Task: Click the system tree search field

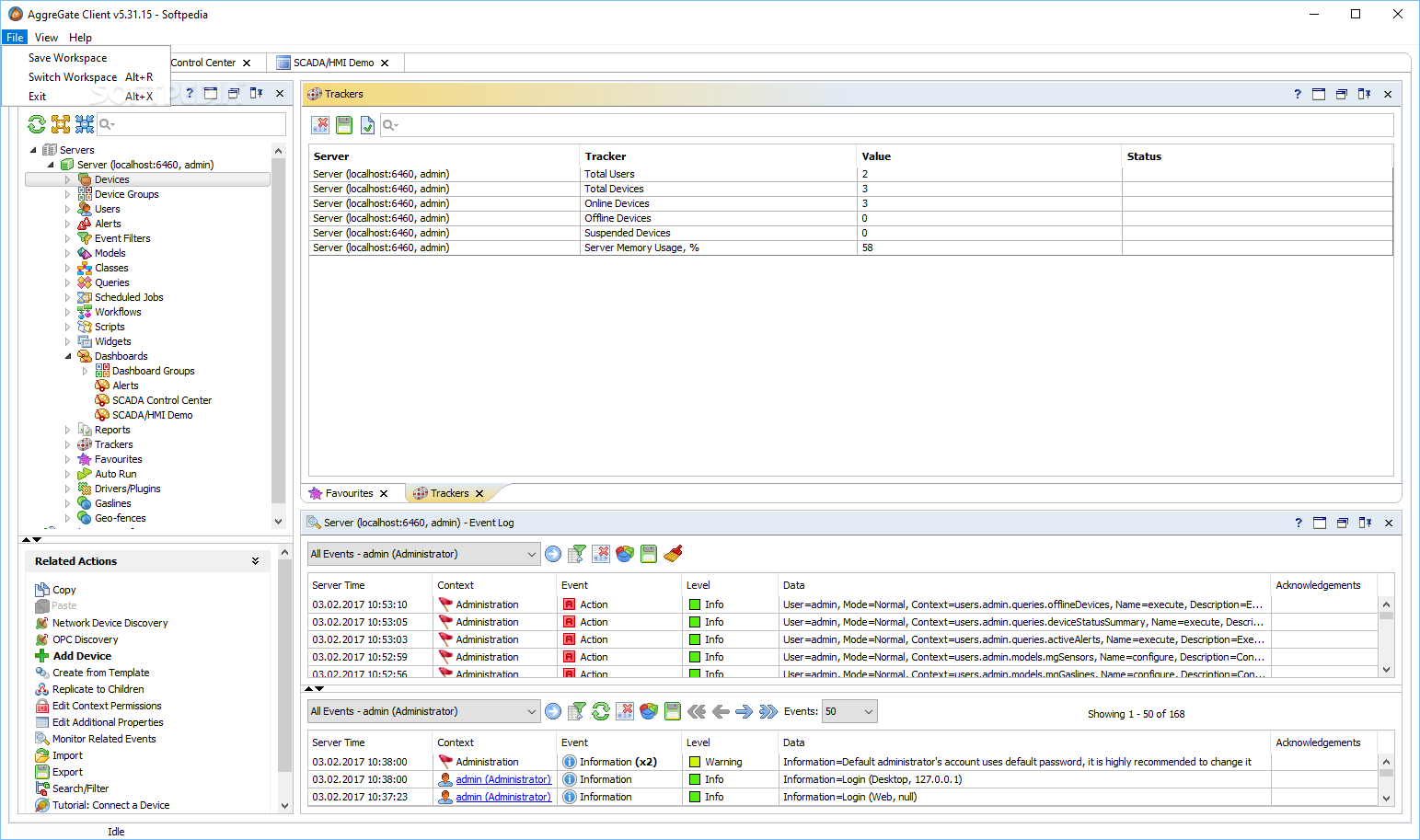Action: pos(190,124)
